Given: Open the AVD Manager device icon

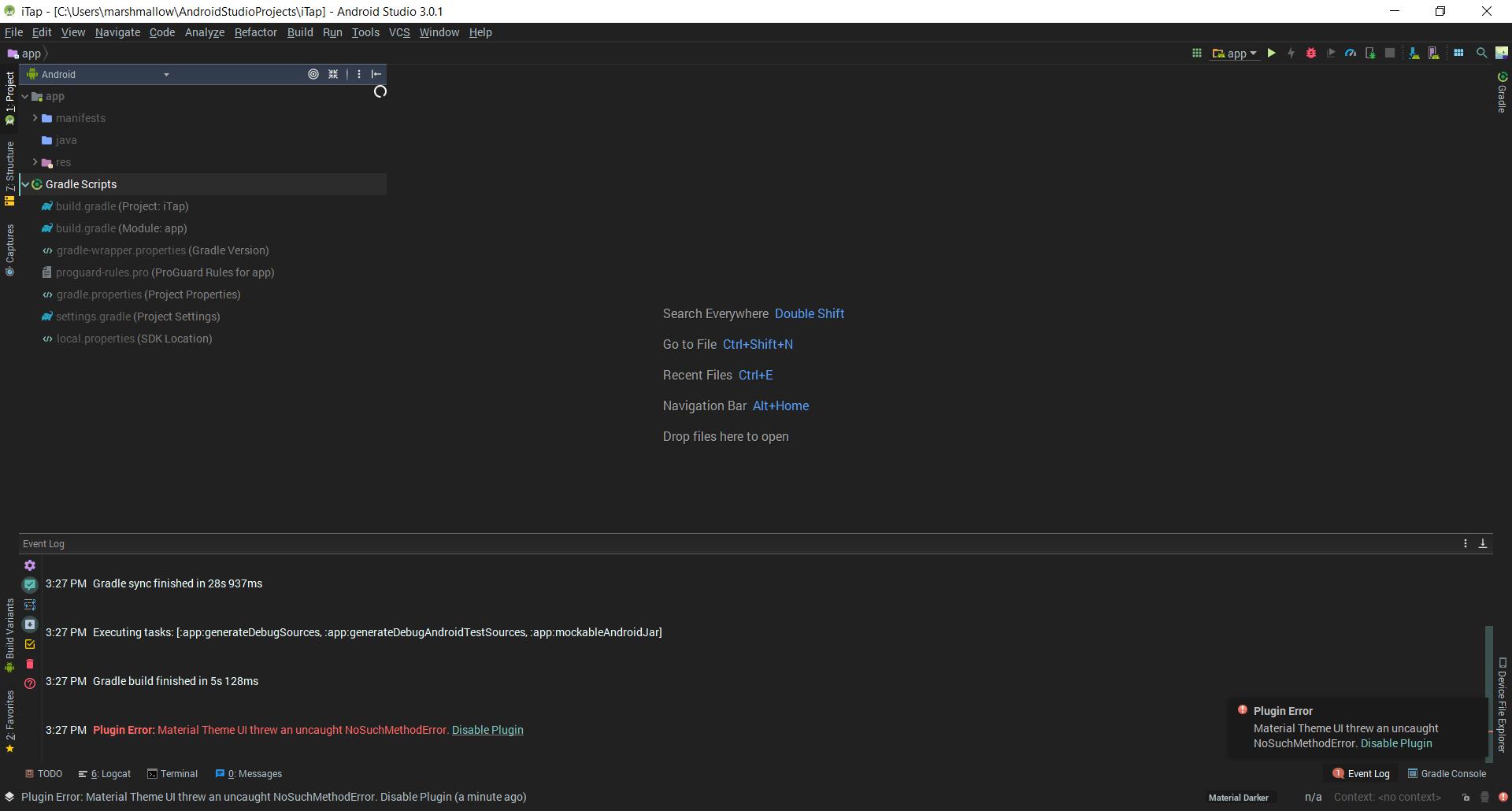Looking at the screenshot, I should tap(1434, 53).
